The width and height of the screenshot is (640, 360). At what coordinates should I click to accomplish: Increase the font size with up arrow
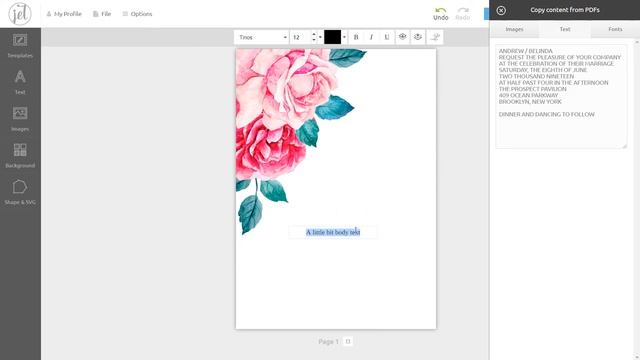click(313, 34)
